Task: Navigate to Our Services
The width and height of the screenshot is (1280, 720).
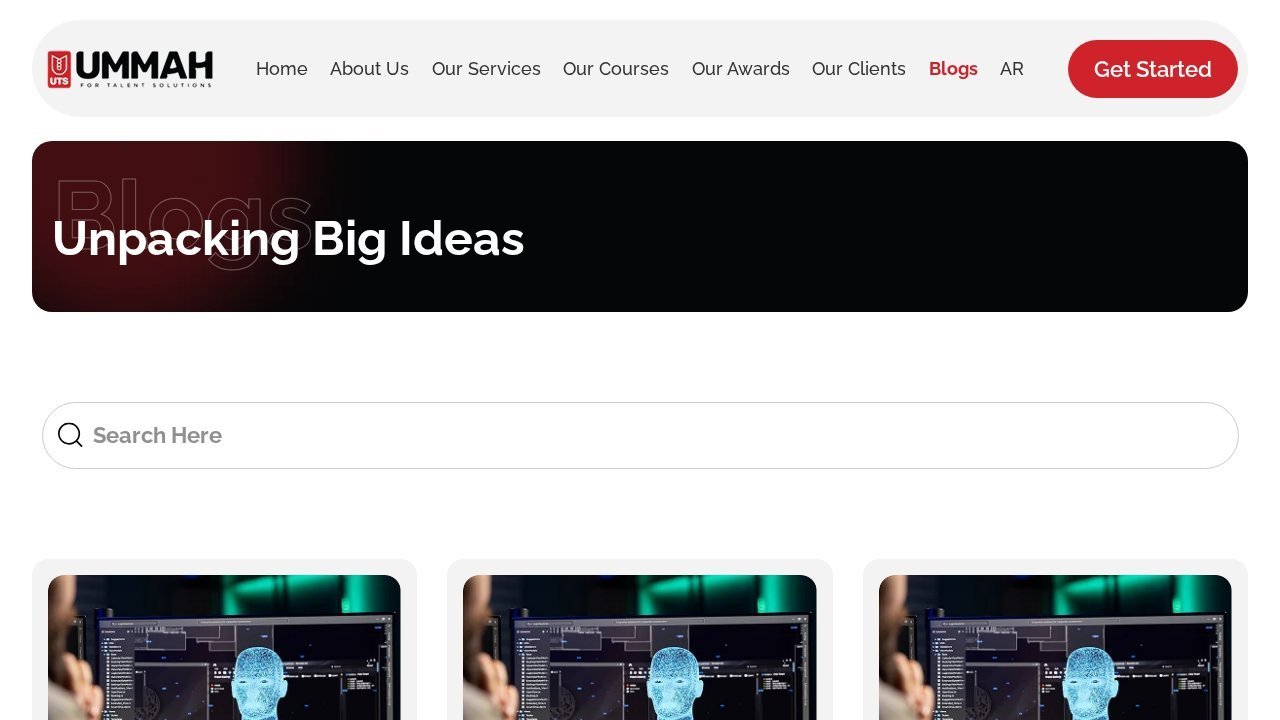Action: click(486, 69)
